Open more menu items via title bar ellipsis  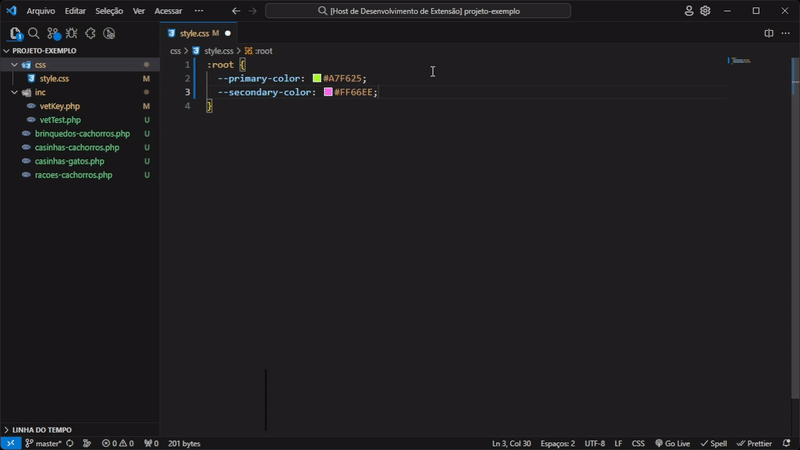tap(199, 11)
